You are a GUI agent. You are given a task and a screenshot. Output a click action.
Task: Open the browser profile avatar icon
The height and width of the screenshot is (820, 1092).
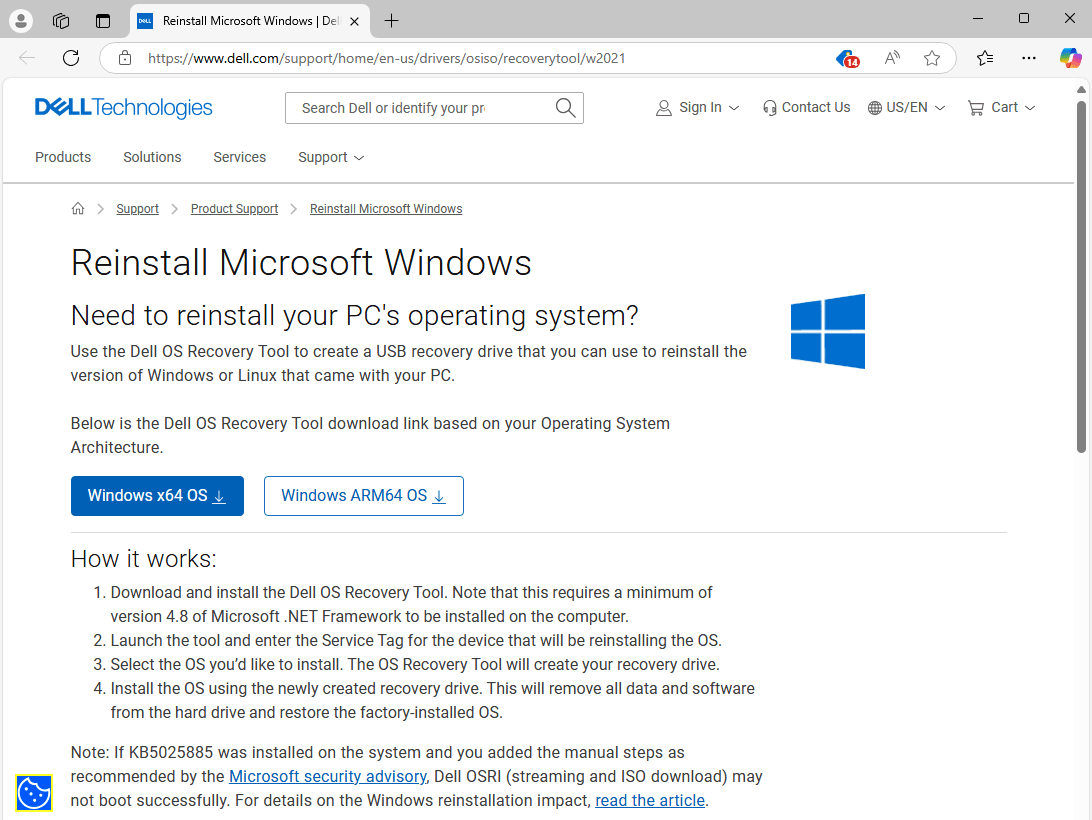point(21,21)
